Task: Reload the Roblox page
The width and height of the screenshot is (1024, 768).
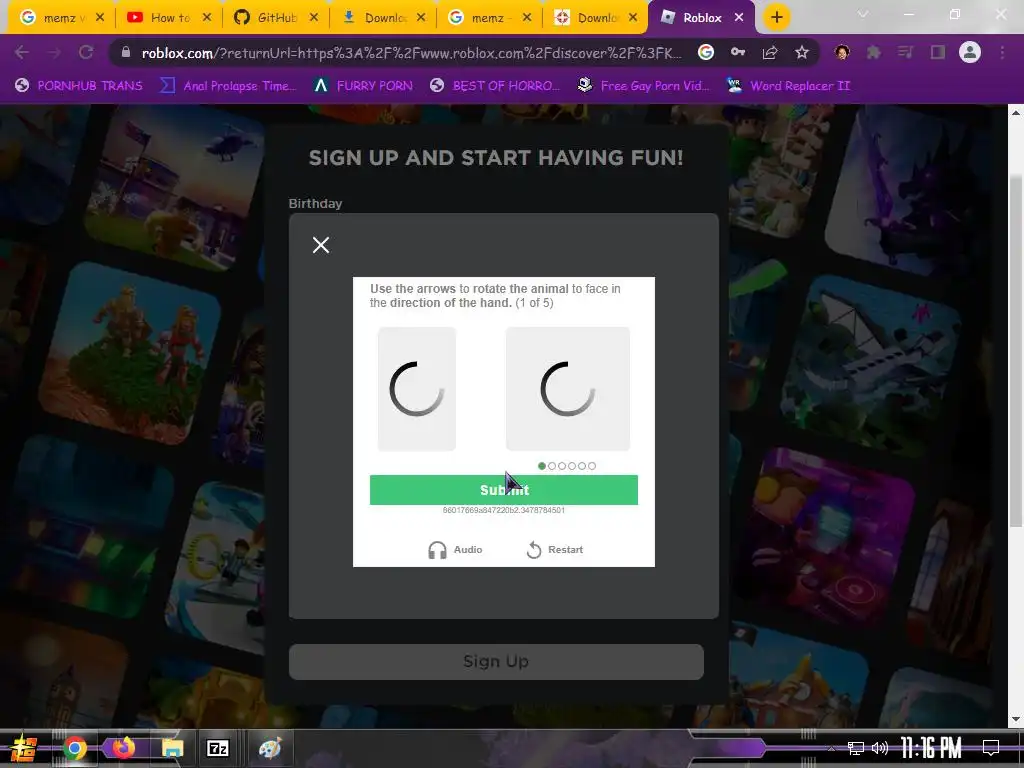Action: (86, 52)
